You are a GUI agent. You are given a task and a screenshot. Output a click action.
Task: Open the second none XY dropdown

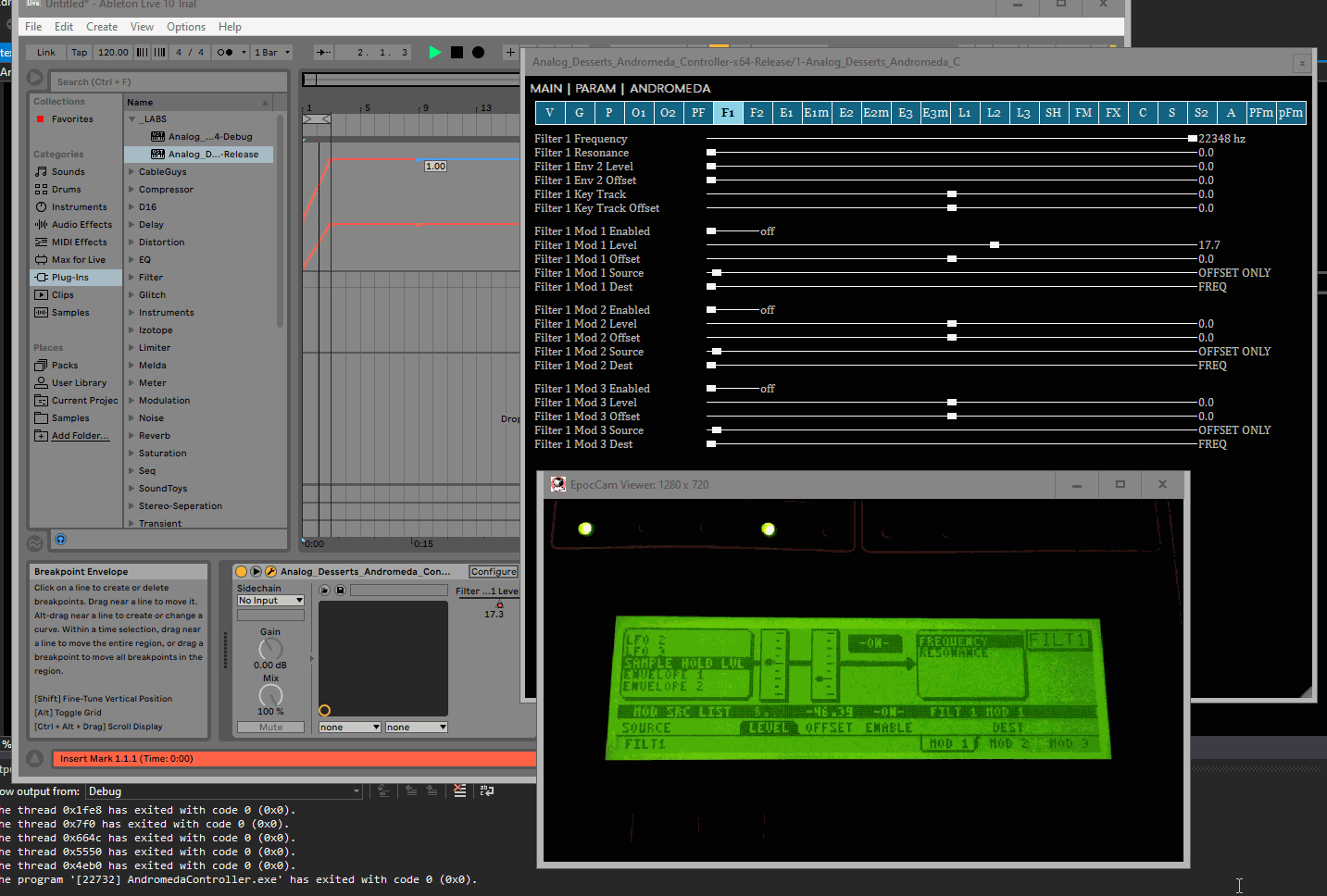[417, 728]
